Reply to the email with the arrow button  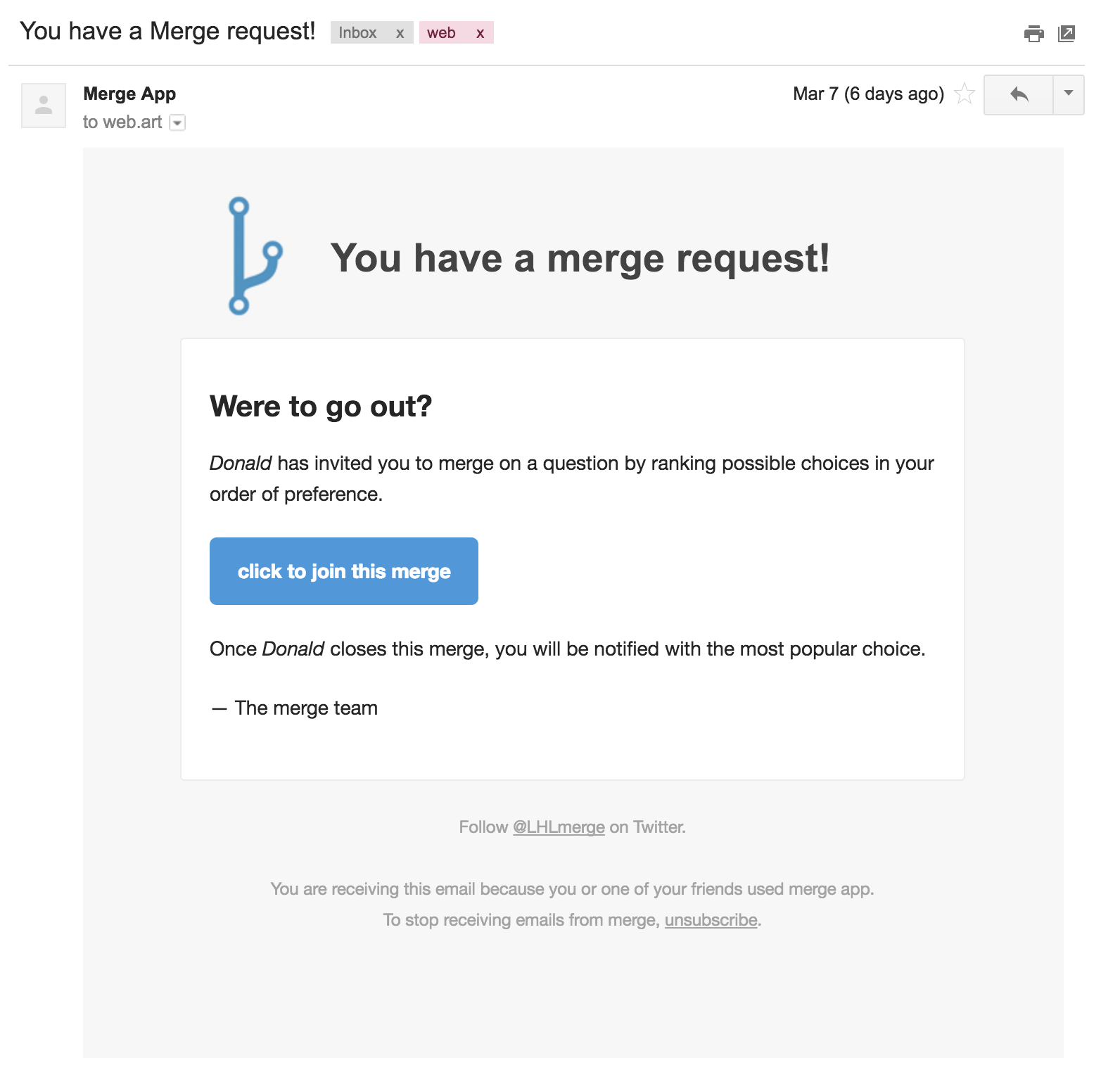pyautogui.click(x=1019, y=94)
